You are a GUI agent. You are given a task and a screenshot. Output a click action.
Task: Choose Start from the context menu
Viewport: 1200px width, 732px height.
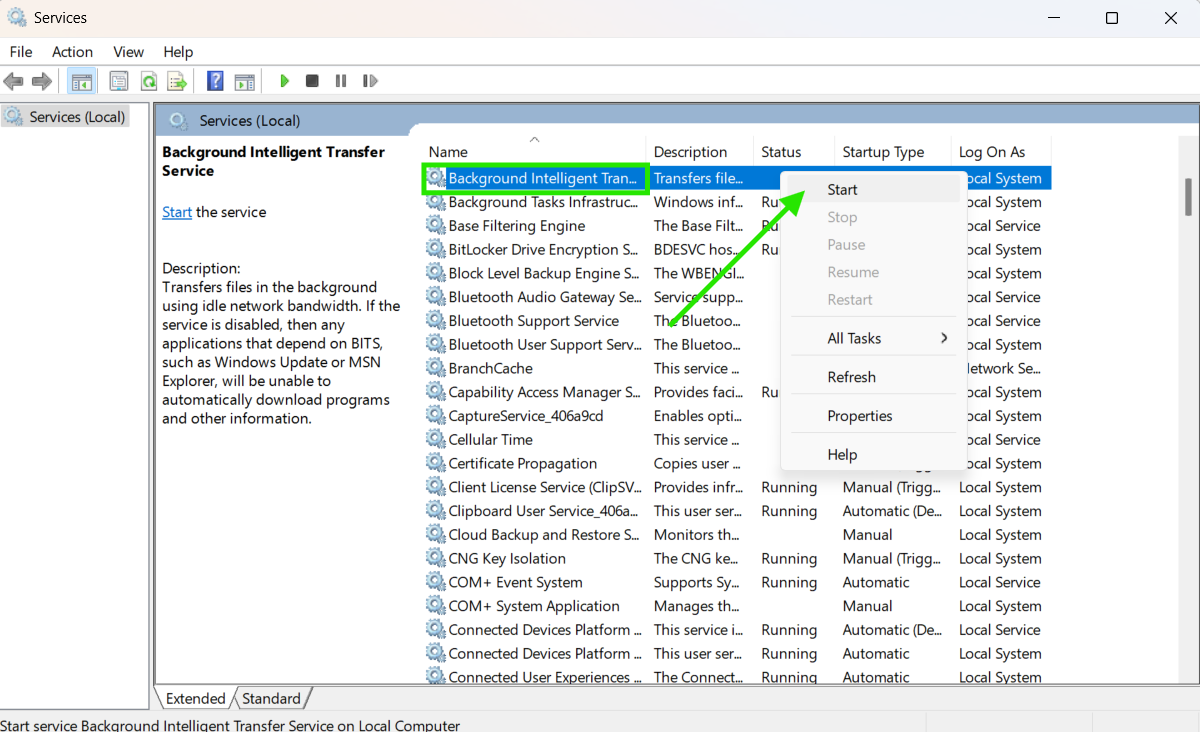[x=874, y=190]
